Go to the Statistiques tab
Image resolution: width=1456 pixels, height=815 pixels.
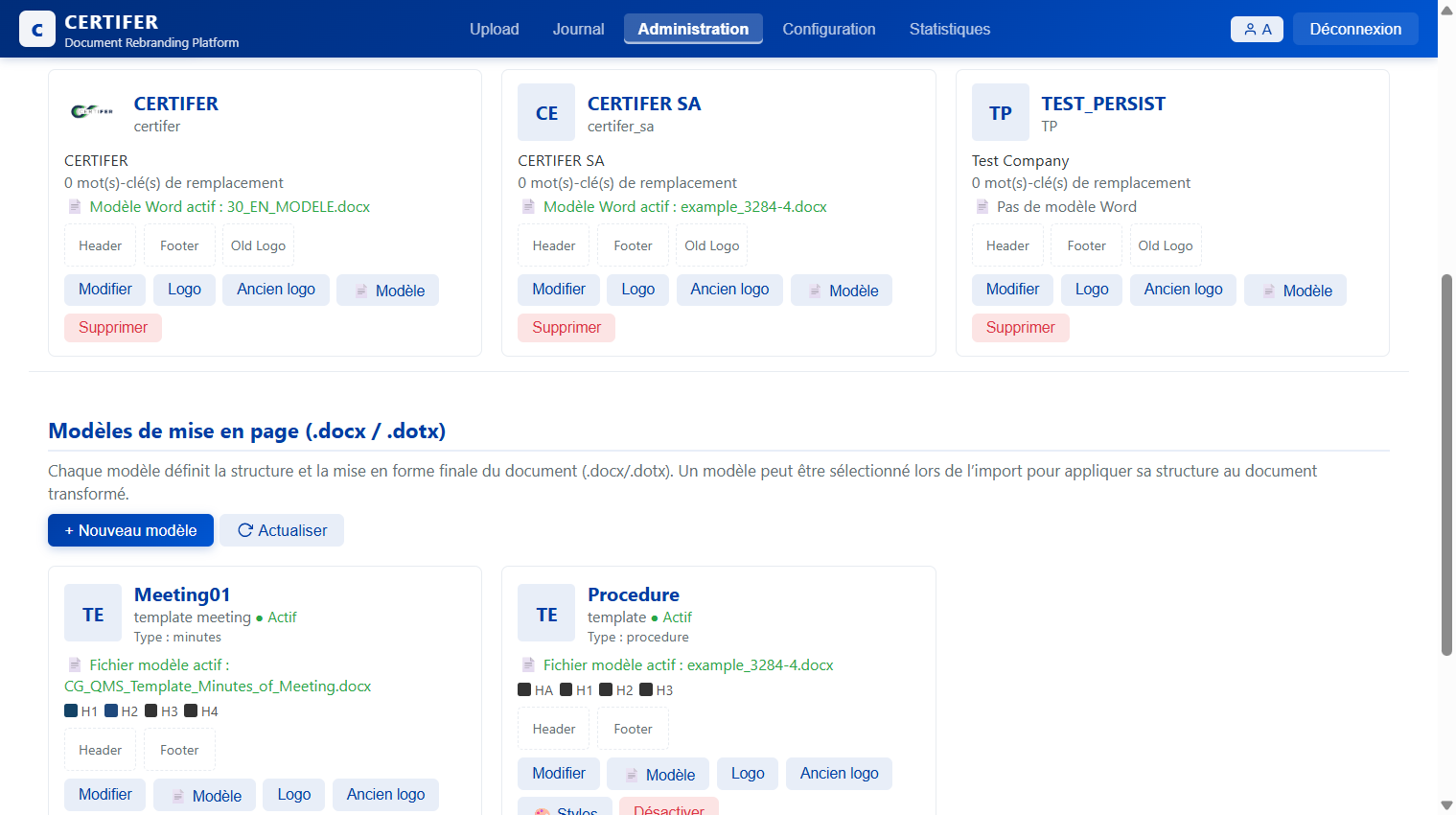pyautogui.click(x=949, y=29)
